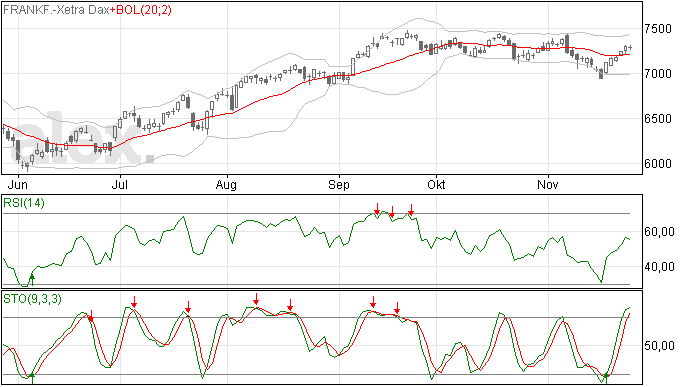Select the RSI(14) indicator label

24,203
